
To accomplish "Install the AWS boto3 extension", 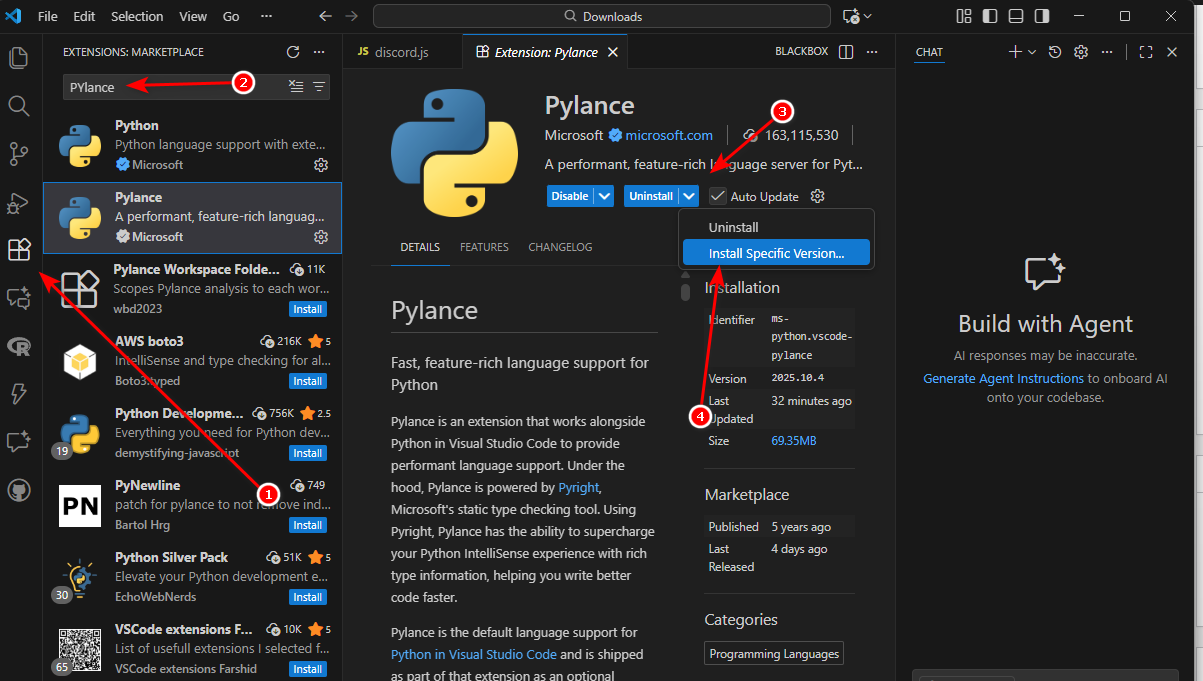I will [307, 381].
